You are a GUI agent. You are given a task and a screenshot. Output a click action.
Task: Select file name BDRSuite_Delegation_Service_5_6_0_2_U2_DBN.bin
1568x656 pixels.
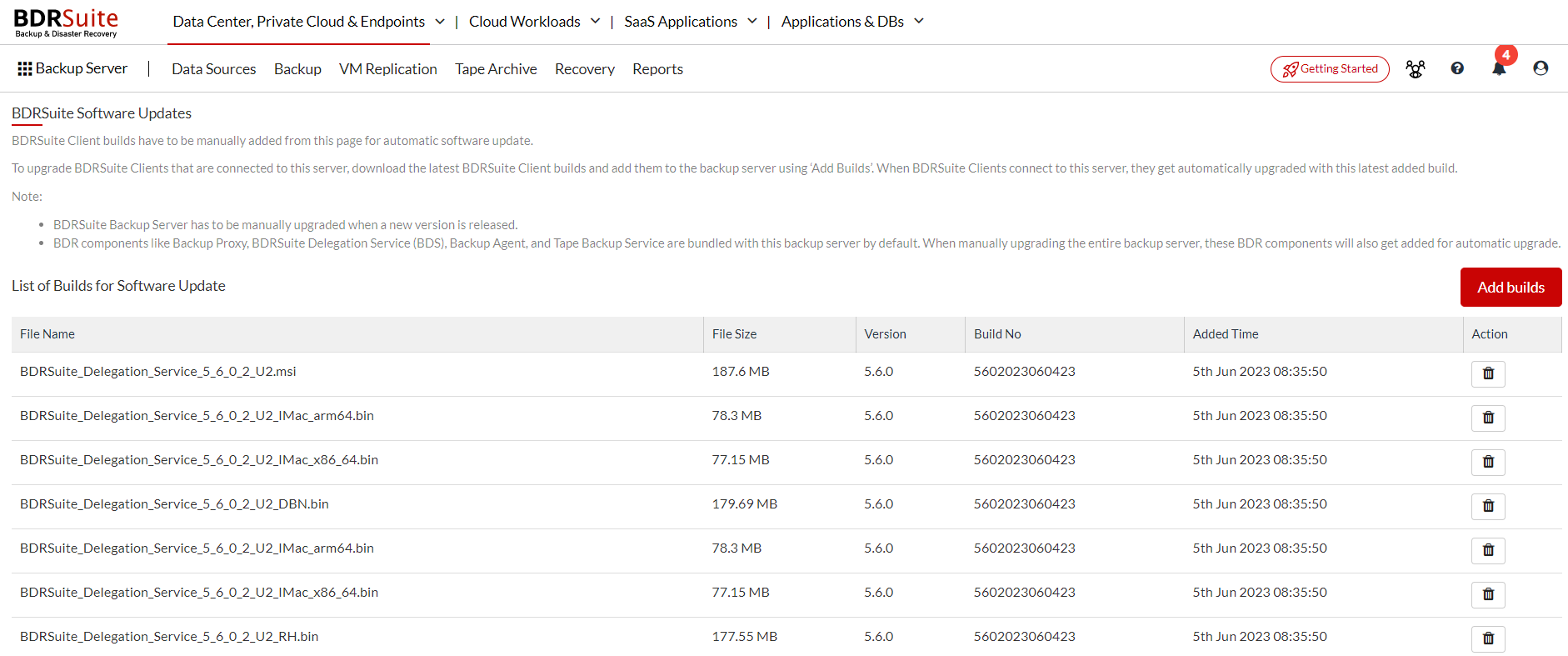[x=174, y=504]
